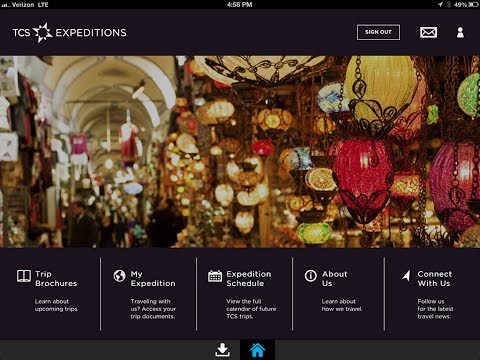Open the Expedition Schedule heading

[249, 279]
